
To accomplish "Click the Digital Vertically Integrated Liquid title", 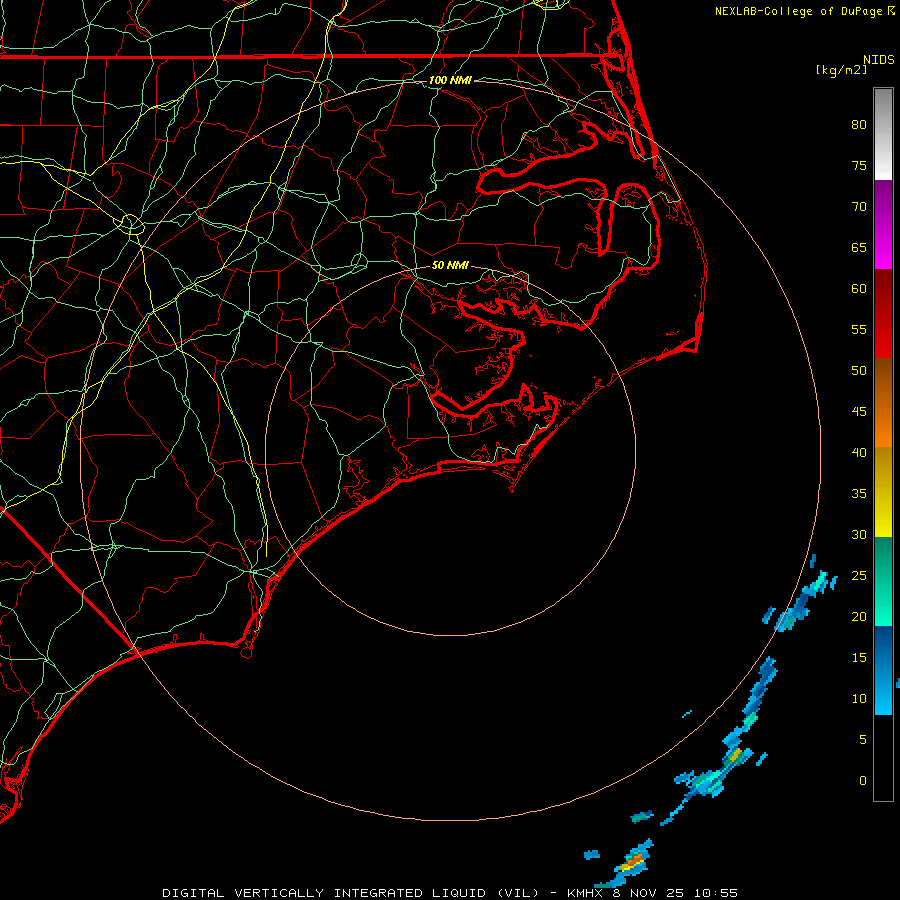I will click(x=351, y=893).
